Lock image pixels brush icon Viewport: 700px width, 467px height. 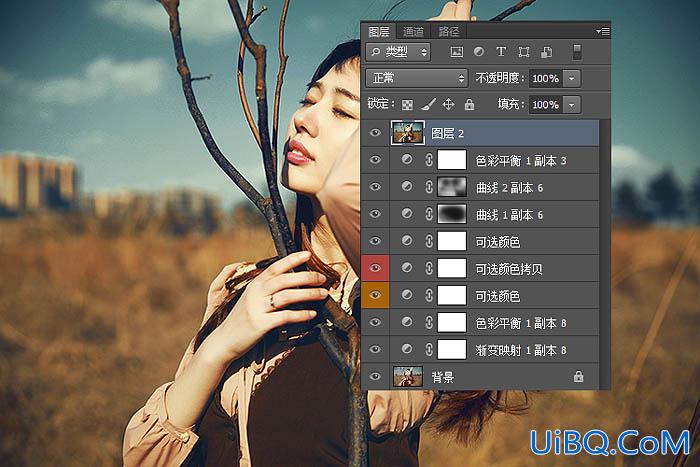(x=428, y=105)
